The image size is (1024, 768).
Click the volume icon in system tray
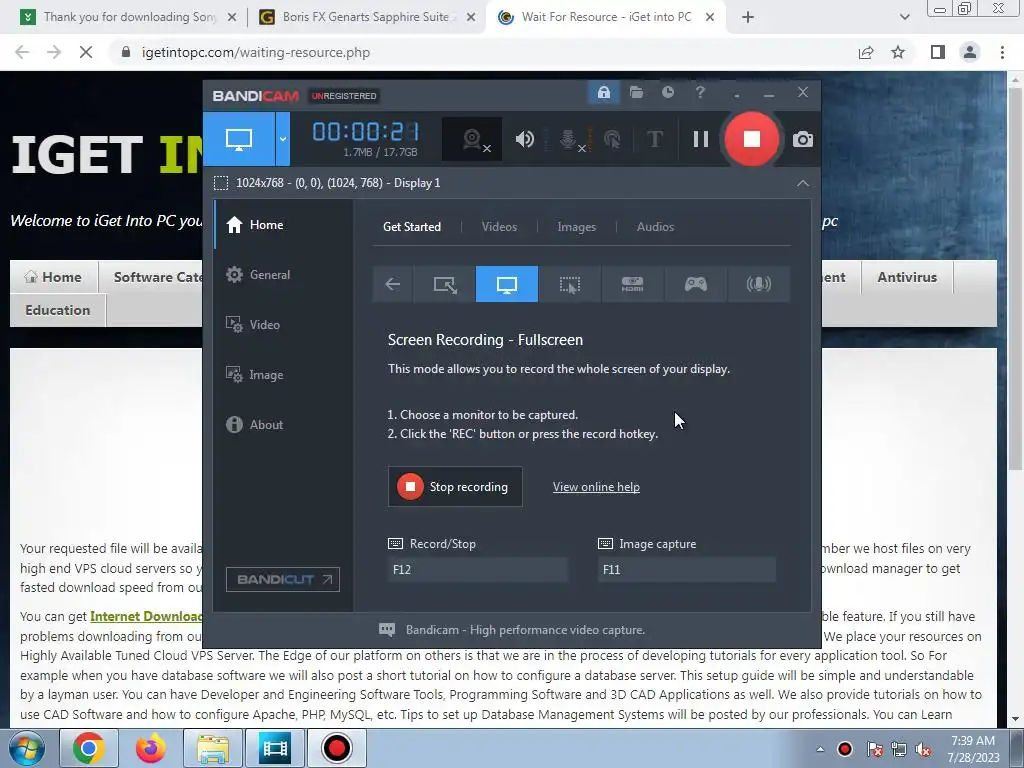point(923,749)
